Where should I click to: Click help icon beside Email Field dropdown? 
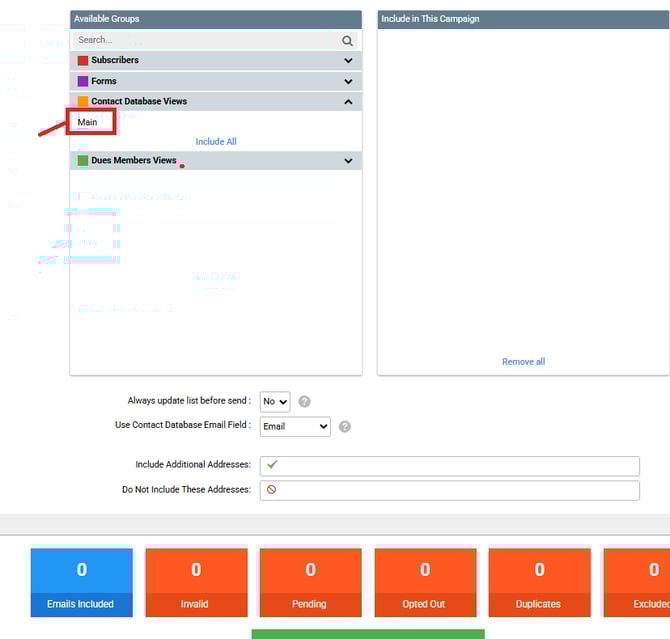point(344,426)
